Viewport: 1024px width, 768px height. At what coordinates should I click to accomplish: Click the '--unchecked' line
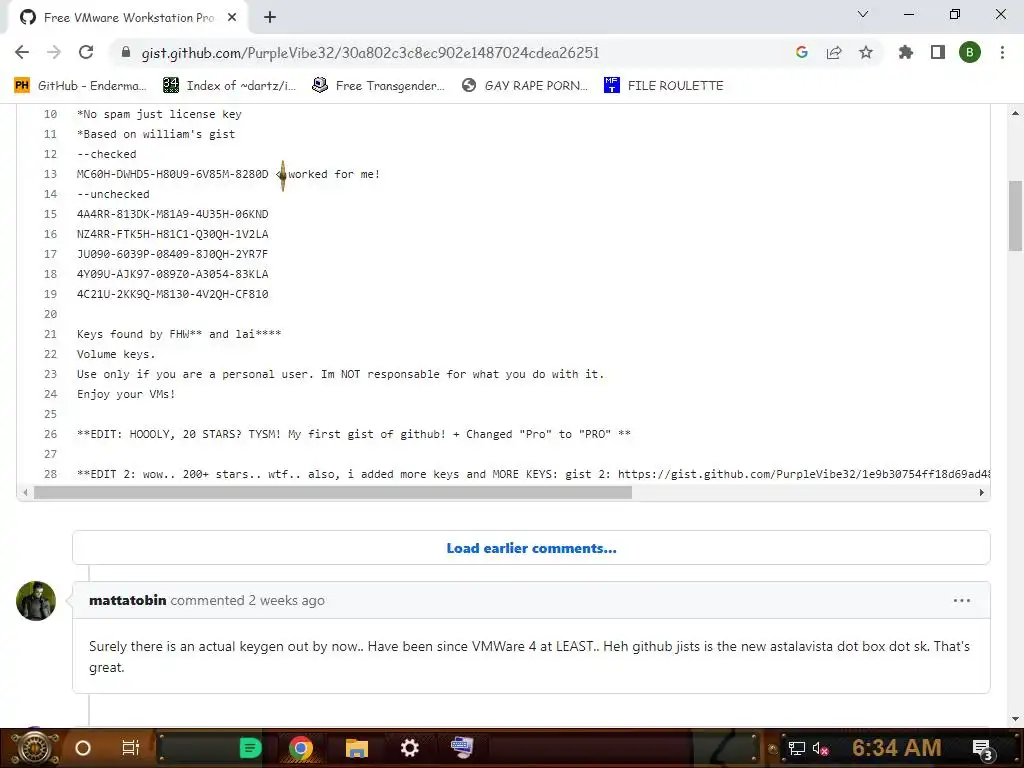click(x=113, y=194)
